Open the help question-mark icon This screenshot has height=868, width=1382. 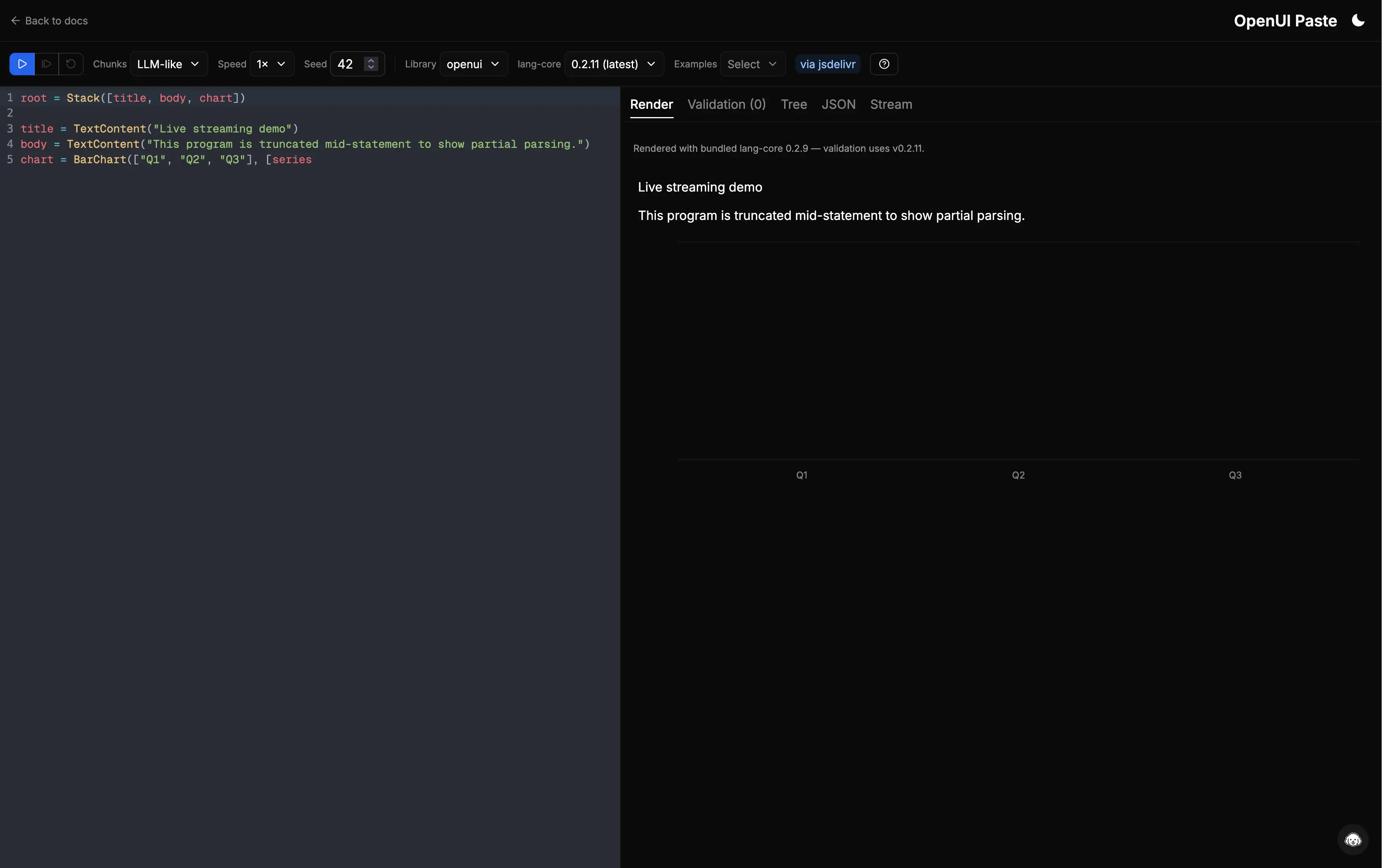(x=884, y=64)
